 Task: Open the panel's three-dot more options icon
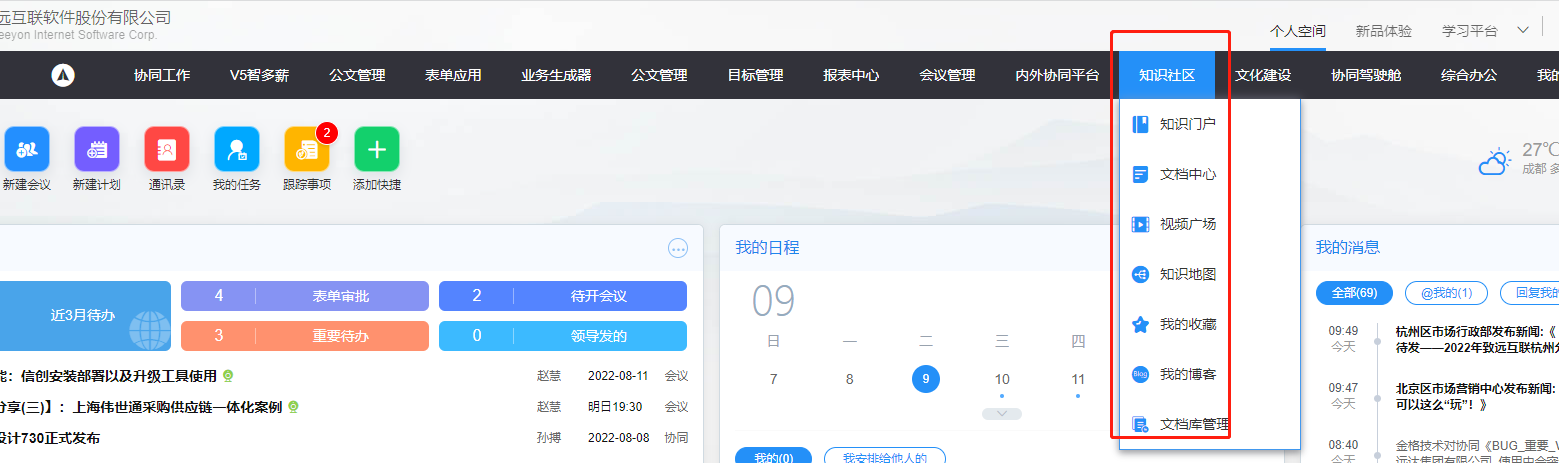[x=678, y=248]
